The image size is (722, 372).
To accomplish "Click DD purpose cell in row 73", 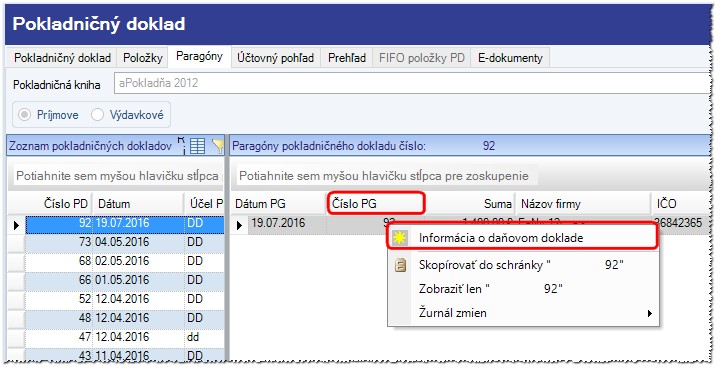I will 204,242.
